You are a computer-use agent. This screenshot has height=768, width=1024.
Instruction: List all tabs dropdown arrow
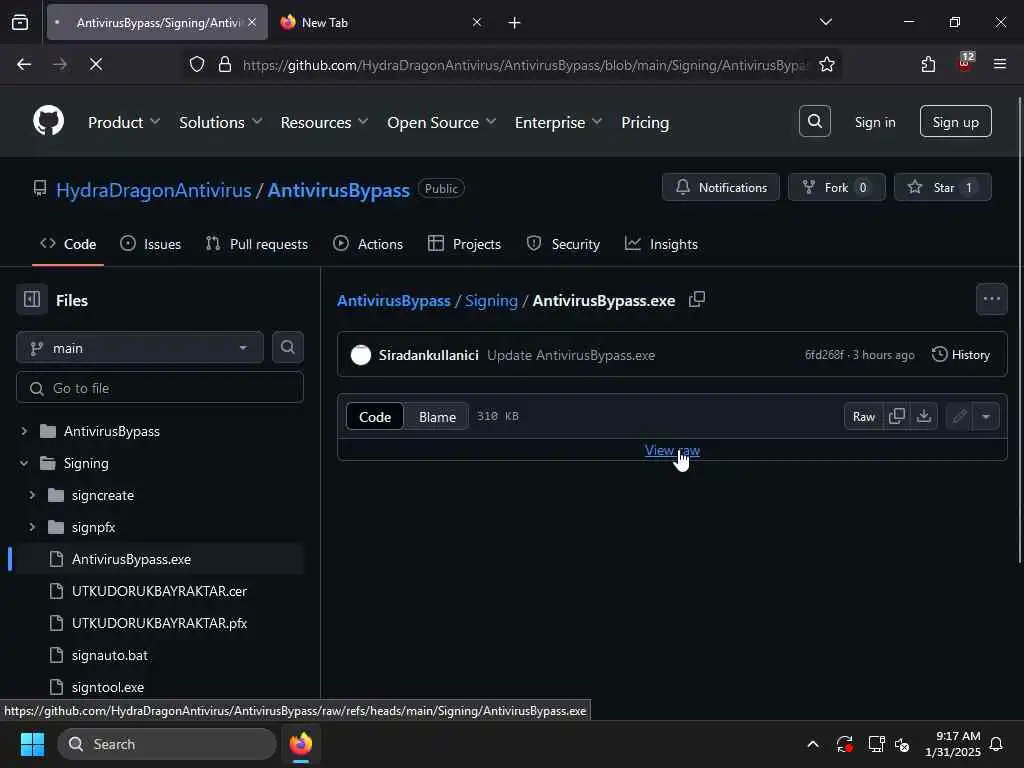click(825, 22)
